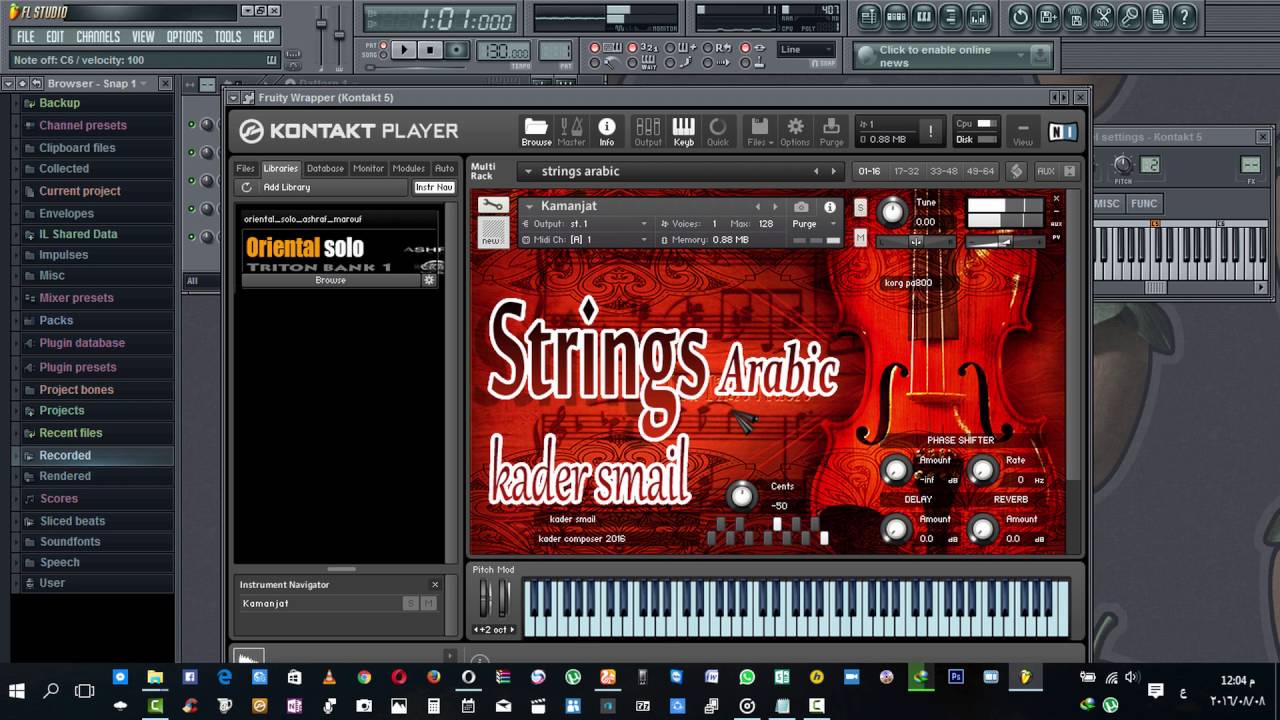Viewport: 1280px width, 720px height.
Task: Select MIDI channel page 33-48
Action: [x=944, y=171]
